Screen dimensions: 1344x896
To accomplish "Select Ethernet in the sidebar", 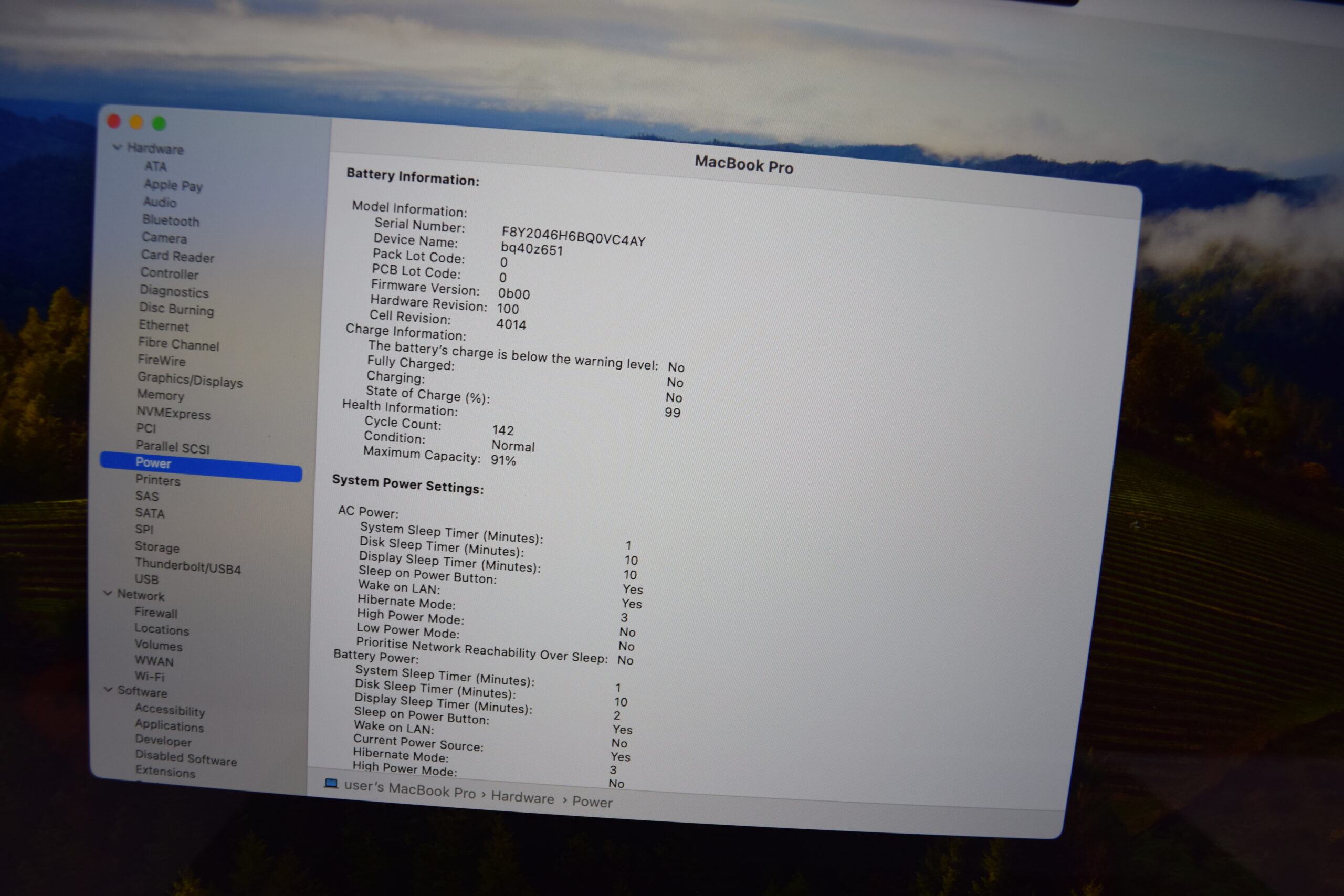I will 163,326.
